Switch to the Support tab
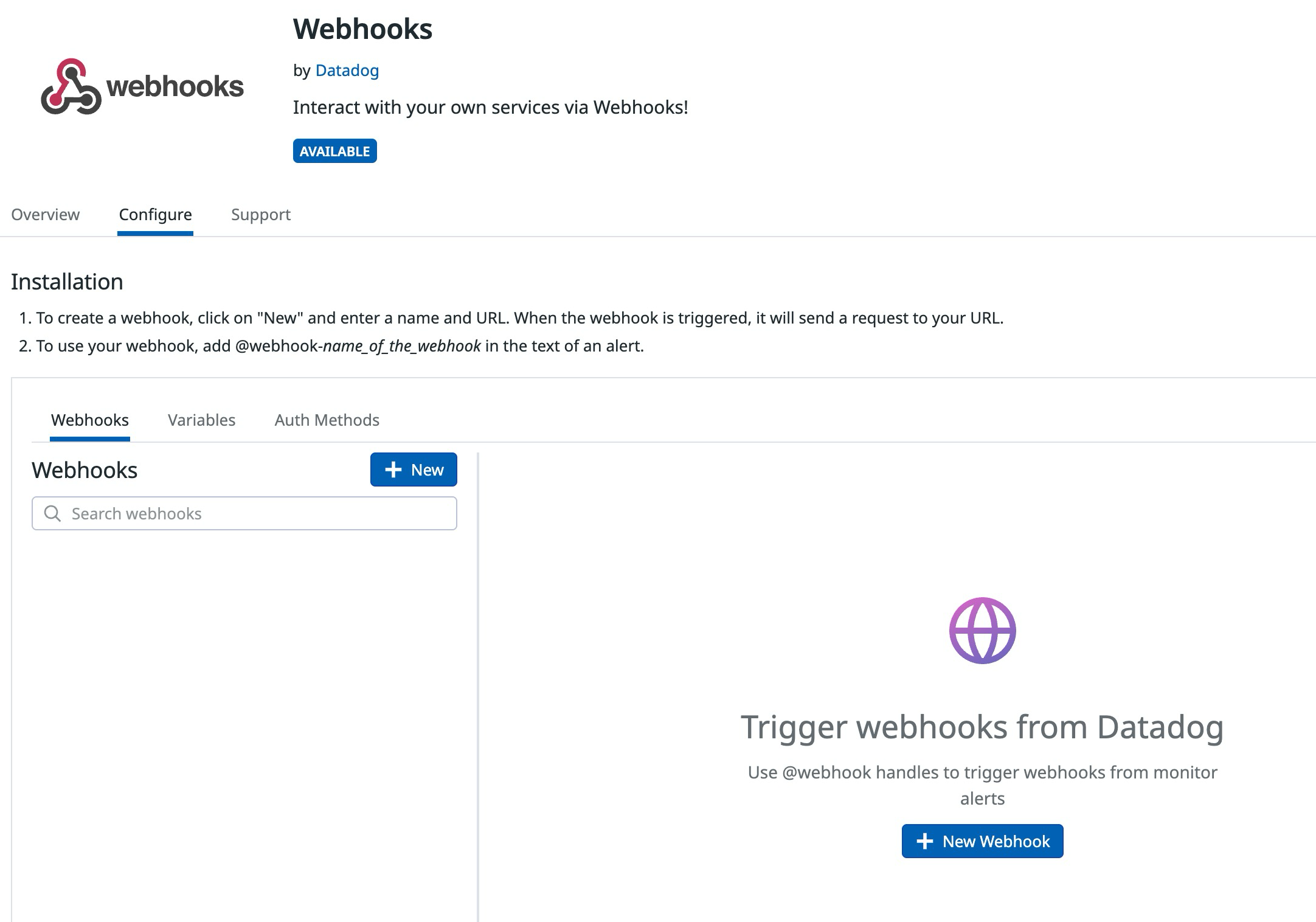Image resolution: width=1316 pixels, height=922 pixels. tap(260, 214)
